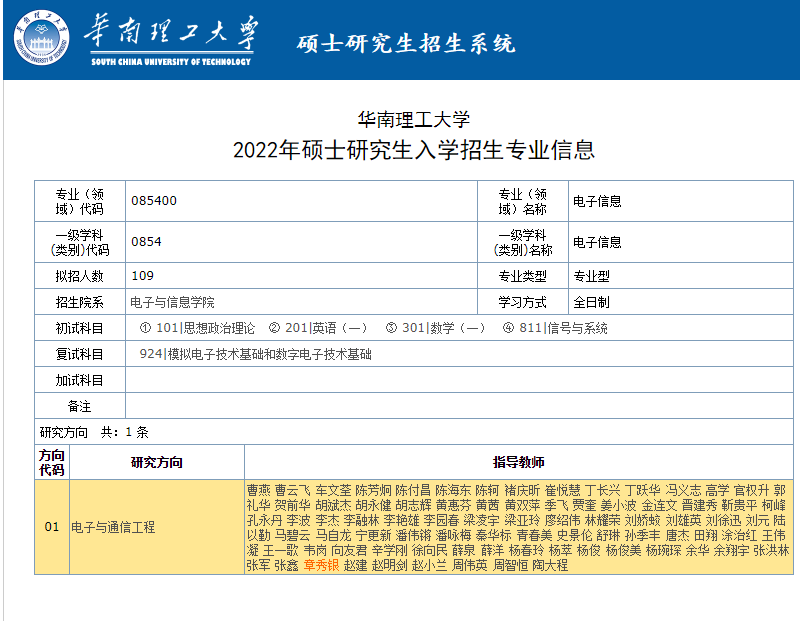Select advisor 马碧云
This screenshot has height=621, width=800.
coord(292,535)
